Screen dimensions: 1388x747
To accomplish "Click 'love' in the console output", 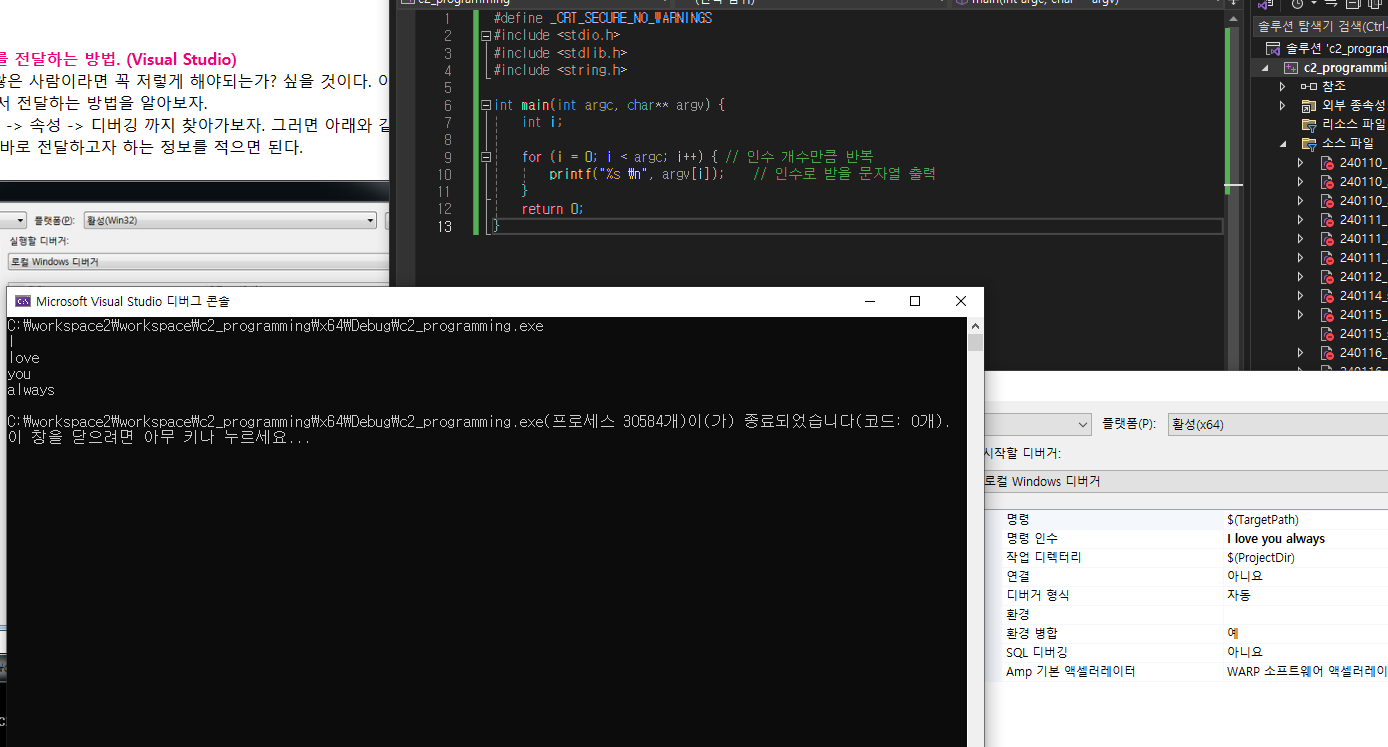I will (23, 358).
